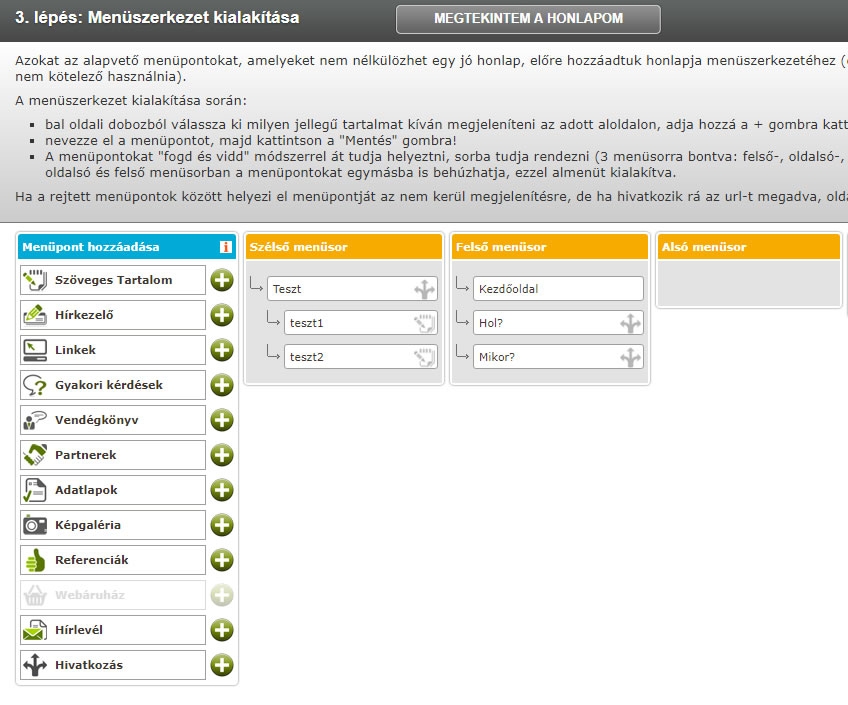
Task: Add Képgaléria via the green plus
Action: point(221,526)
